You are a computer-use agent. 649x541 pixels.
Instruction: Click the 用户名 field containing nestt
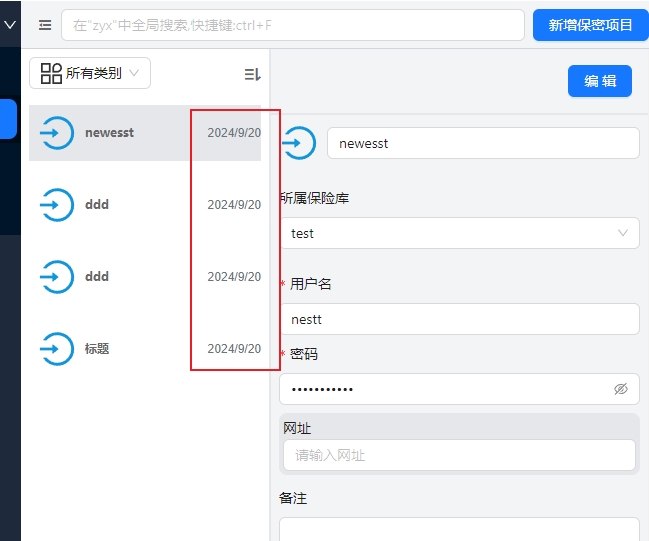[459, 320]
